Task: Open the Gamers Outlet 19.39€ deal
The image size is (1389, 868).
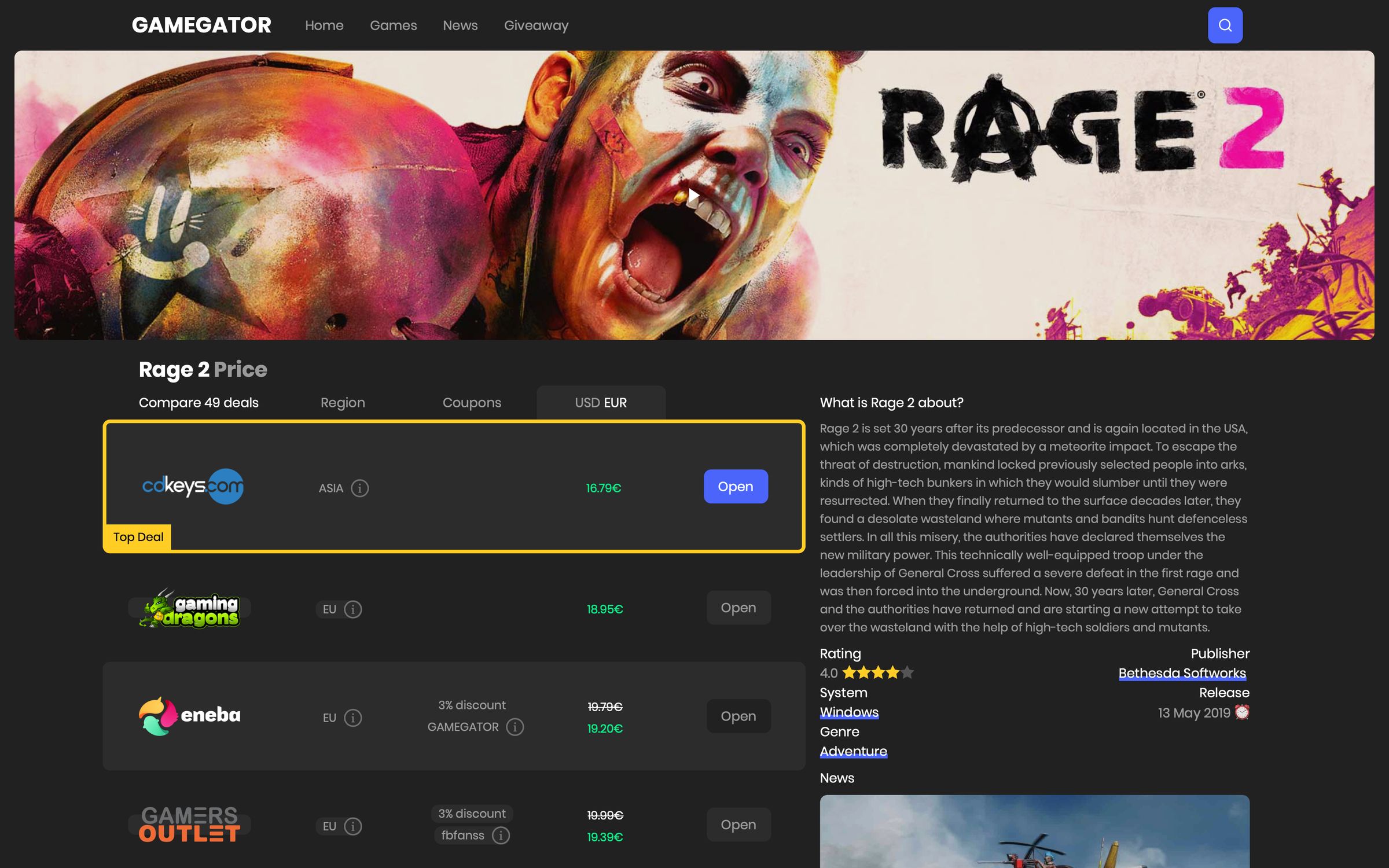Action: click(x=738, y=825)
